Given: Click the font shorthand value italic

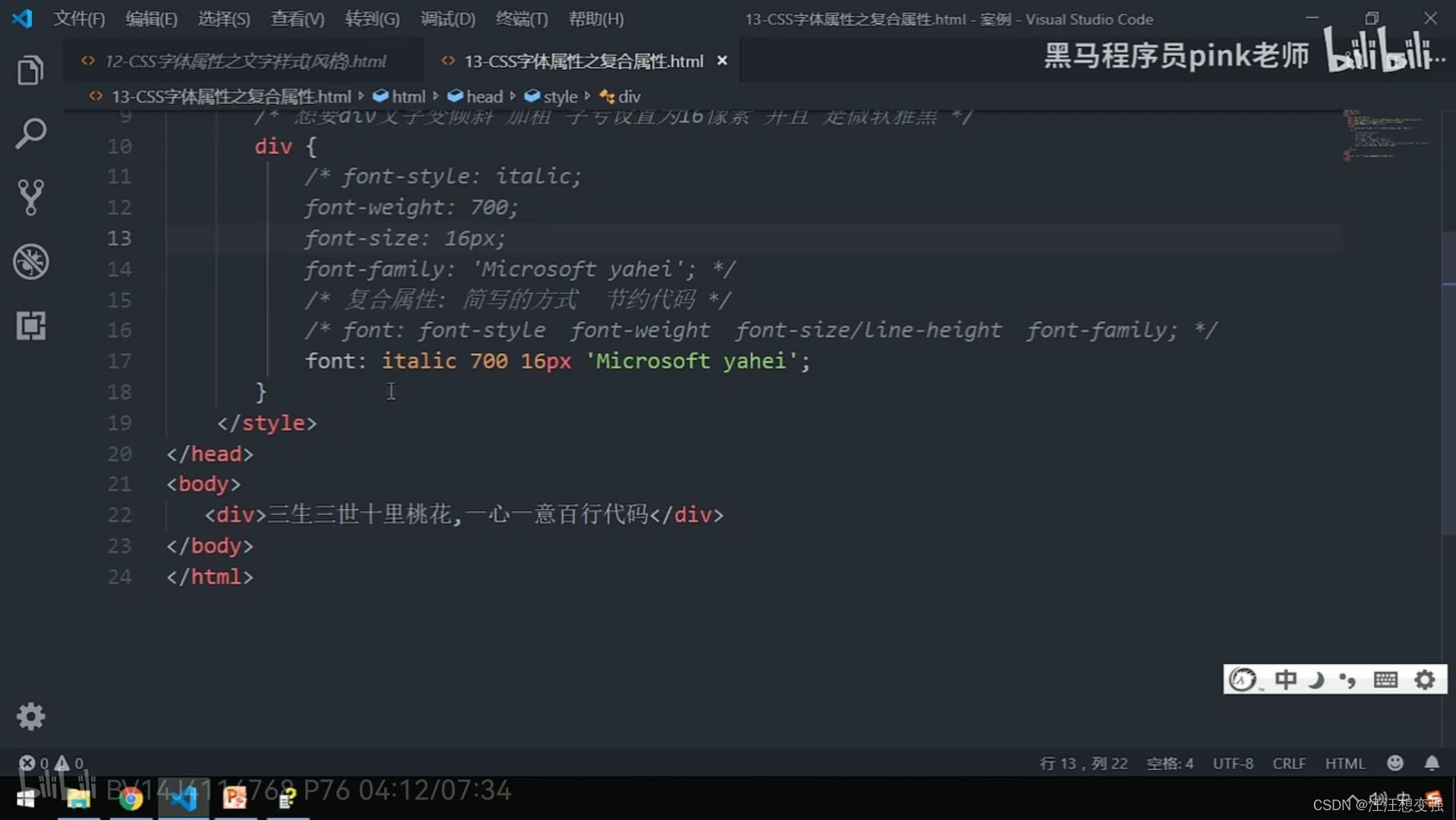Looking at the screenshot, I should tap(418, 361).
